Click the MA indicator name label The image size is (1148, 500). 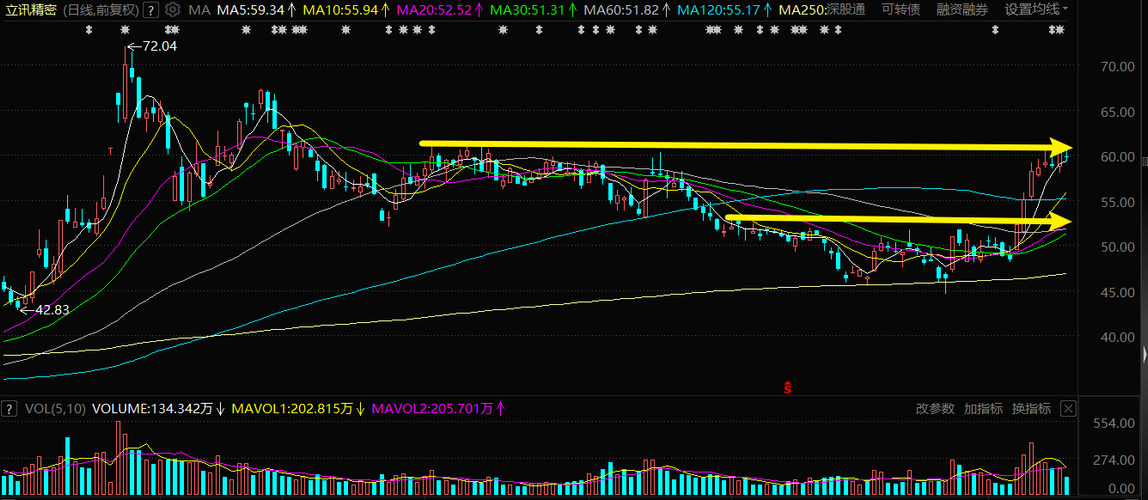pyautogui.click(x=198, y=10)
